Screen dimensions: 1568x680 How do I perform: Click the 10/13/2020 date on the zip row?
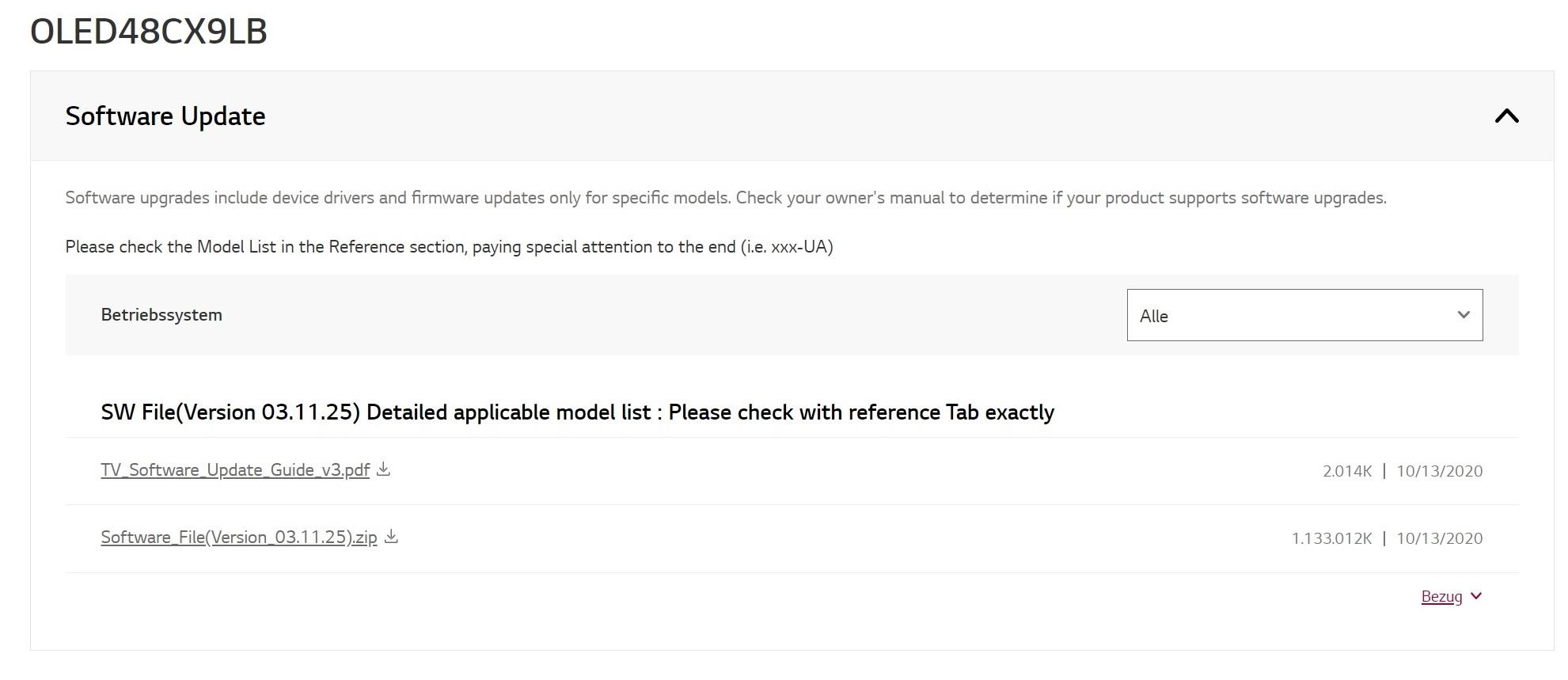tap(1439, 538)
